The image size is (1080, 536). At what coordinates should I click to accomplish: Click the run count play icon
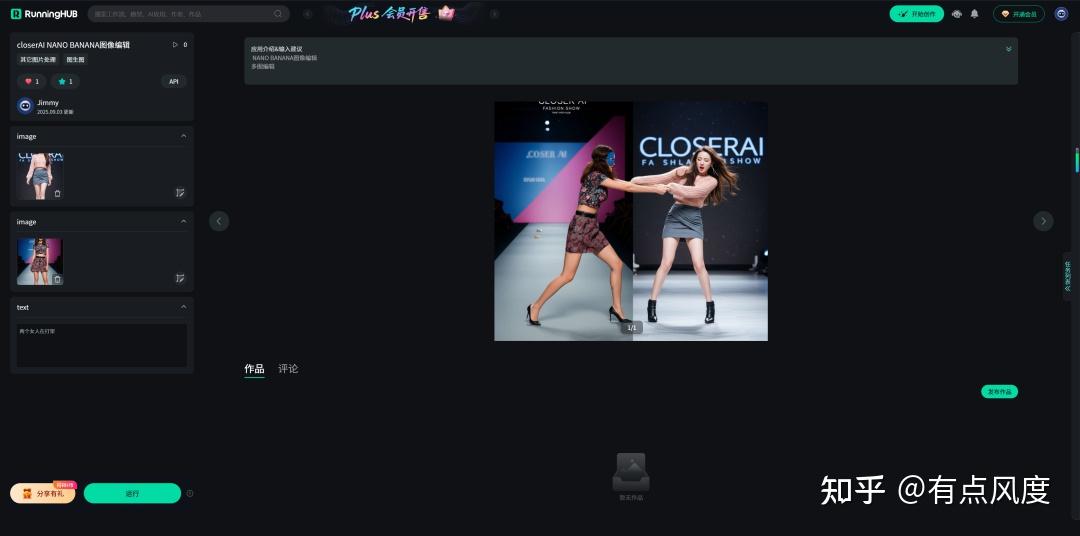(x=175, y=45)
